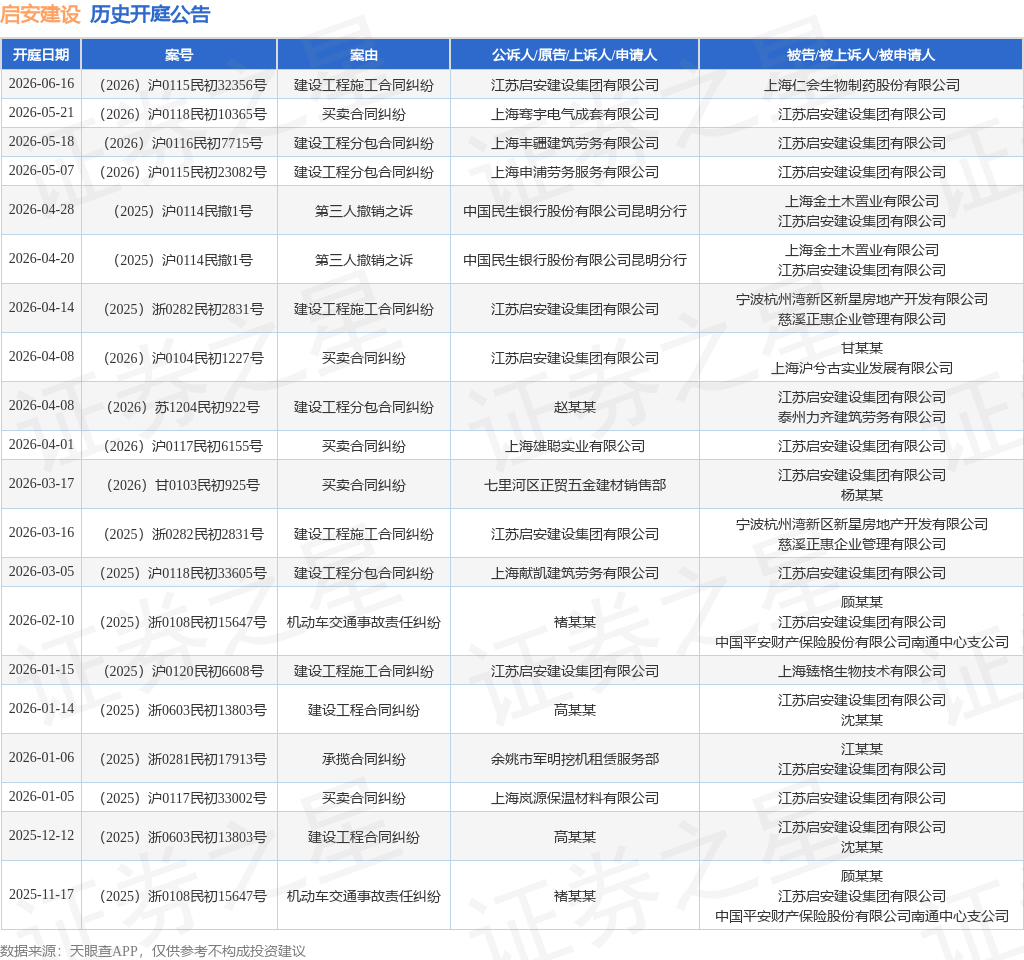The image size is (1024, 960).
Task: Click plaintiff 上海岚源保温材料有限公司
Action: click(x=575, y=798)
